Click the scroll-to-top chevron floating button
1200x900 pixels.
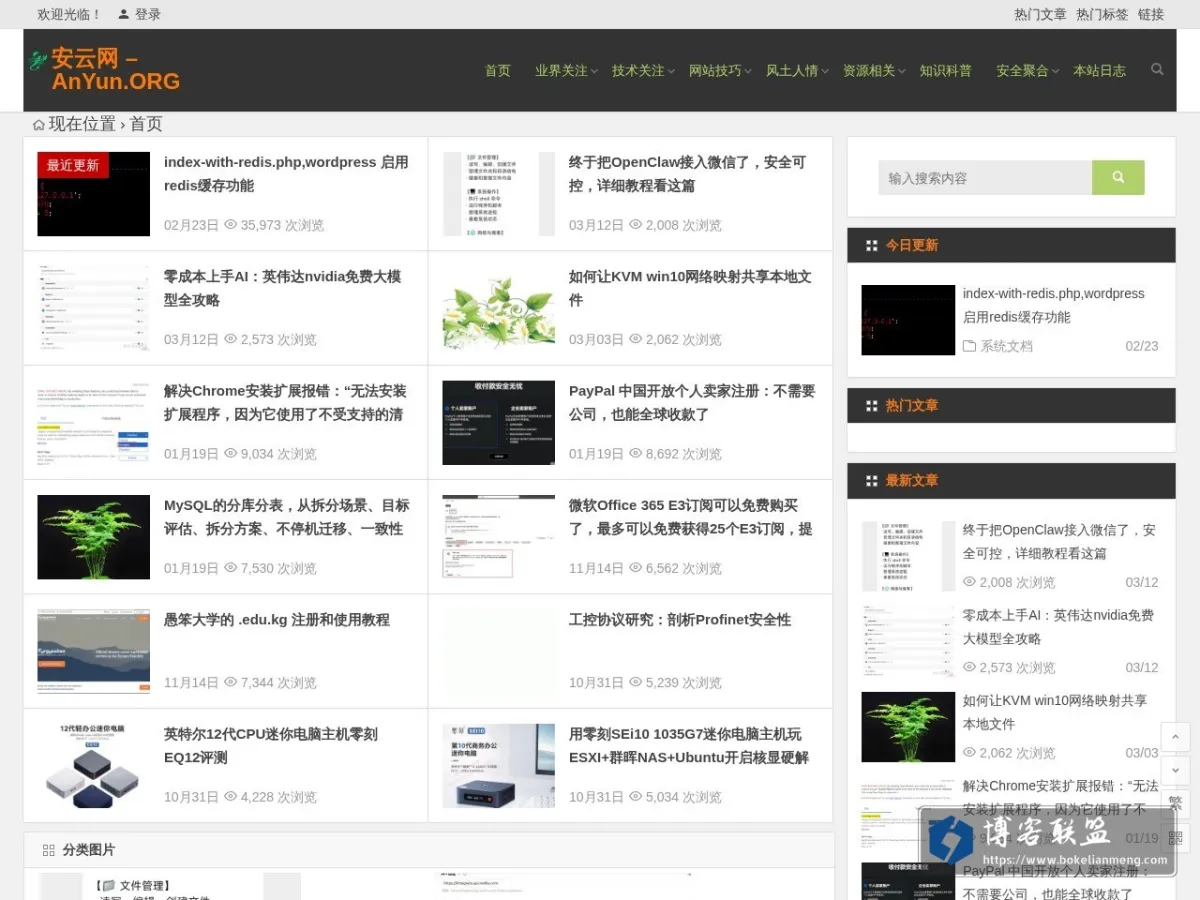point(1175,737)
